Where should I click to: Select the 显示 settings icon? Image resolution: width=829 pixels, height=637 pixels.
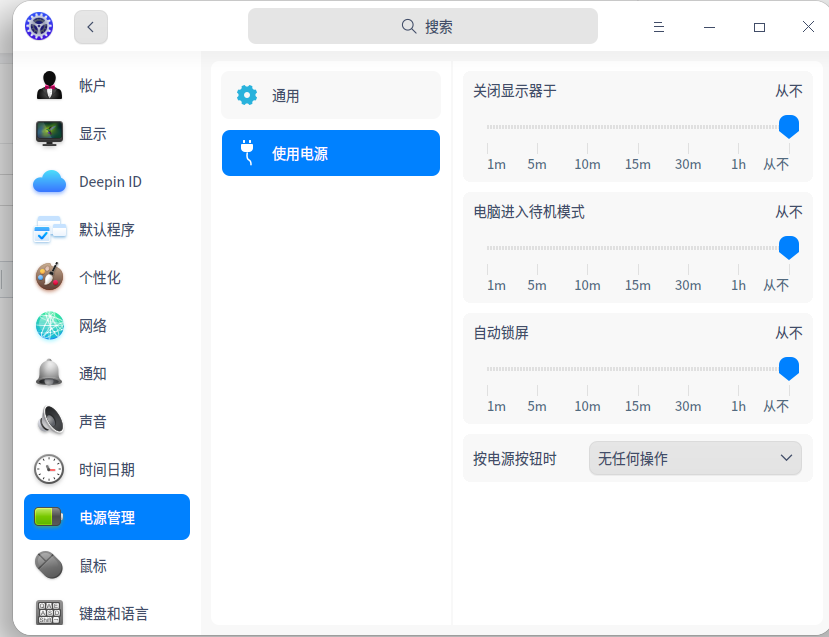(47, 133)
